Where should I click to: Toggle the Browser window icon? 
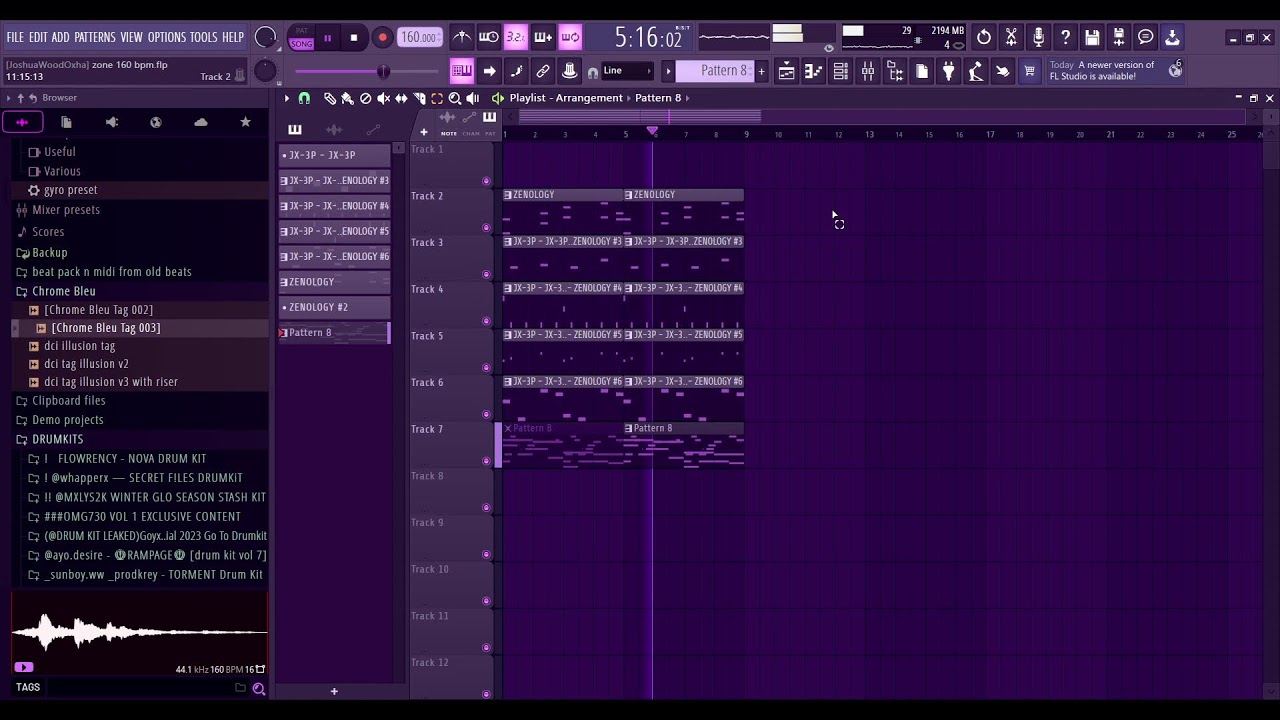point(895,71)
